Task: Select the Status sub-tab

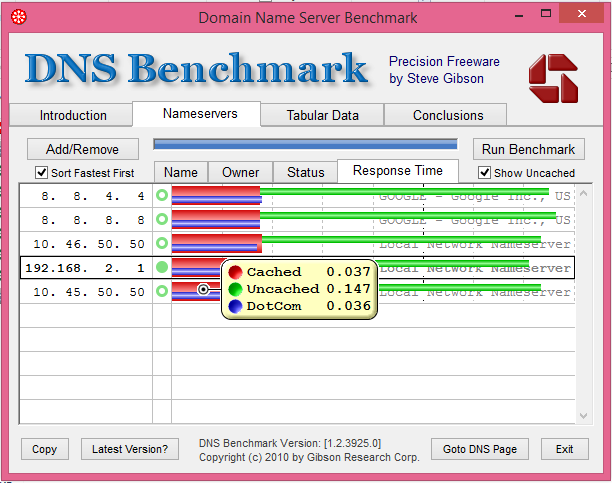Action: point(305,172)
